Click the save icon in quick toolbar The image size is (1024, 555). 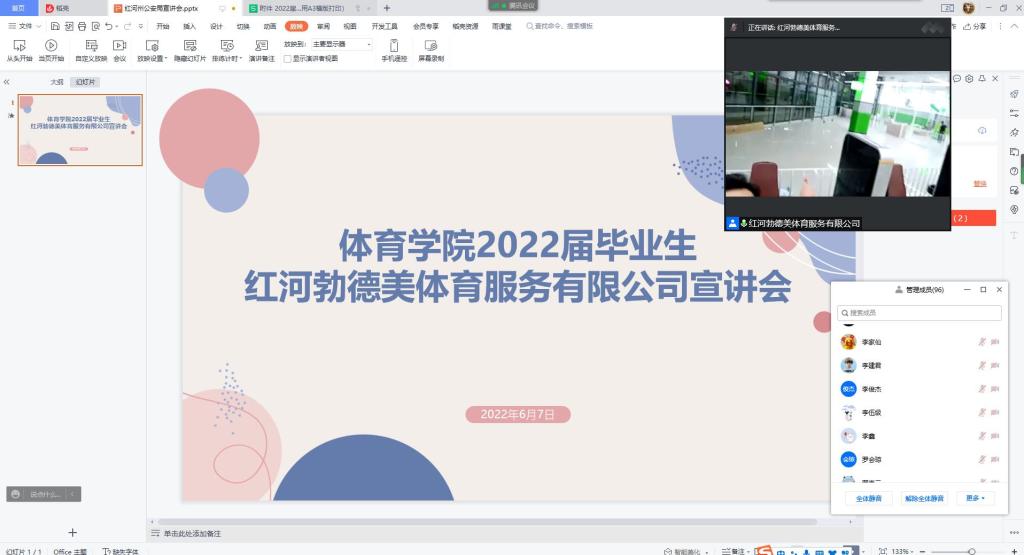point(55,26)
